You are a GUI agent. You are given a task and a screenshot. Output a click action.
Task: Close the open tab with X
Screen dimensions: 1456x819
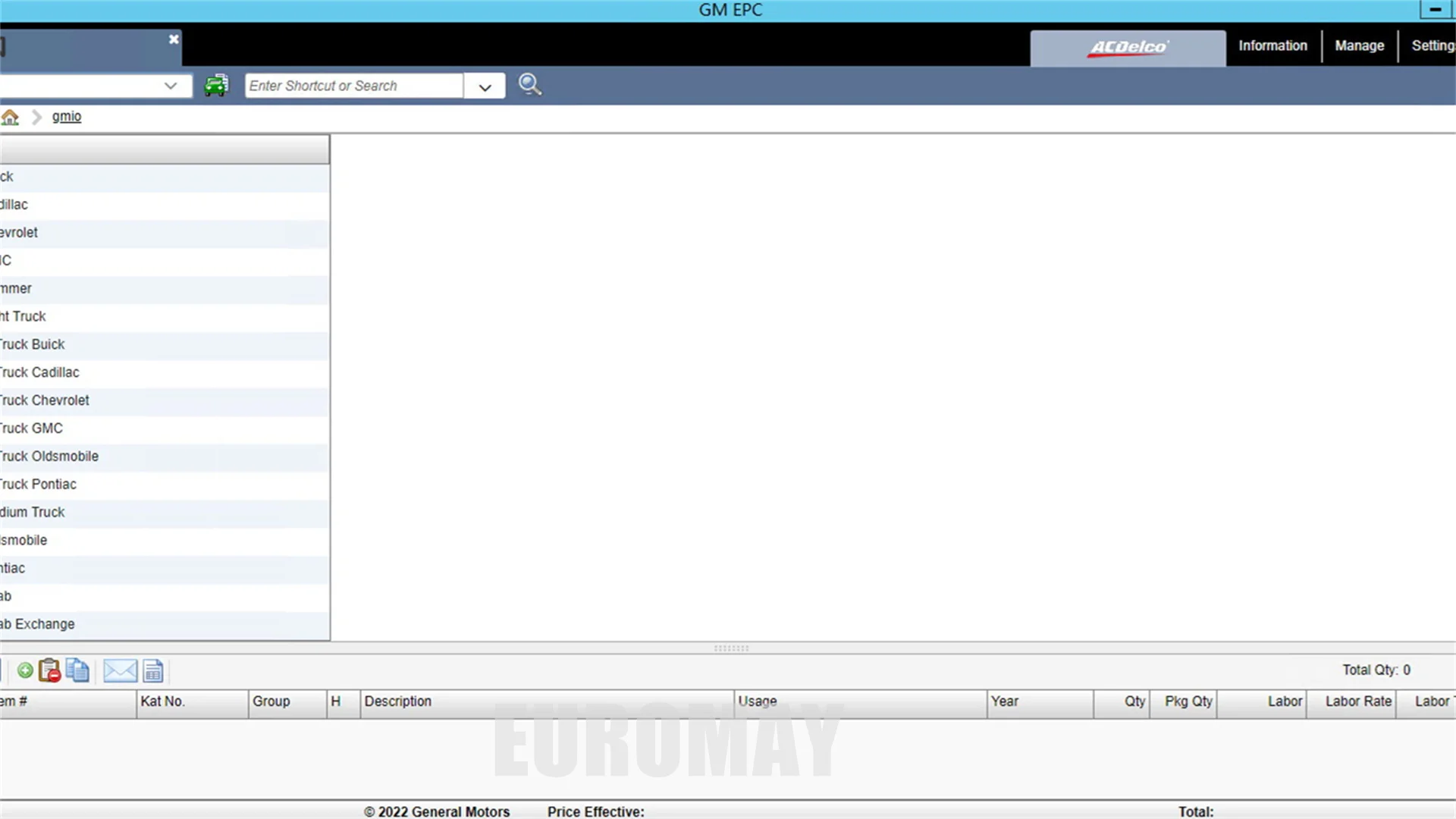(174, 39)
